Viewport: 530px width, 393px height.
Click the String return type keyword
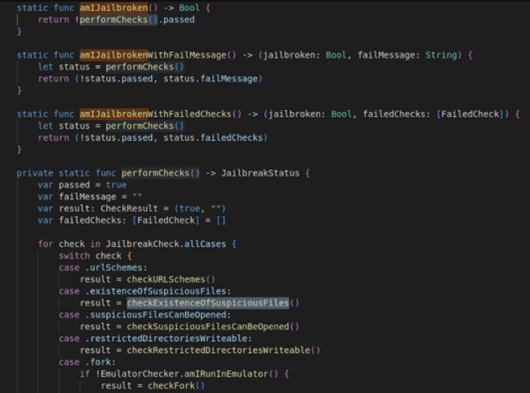click(x=441, y=55)
